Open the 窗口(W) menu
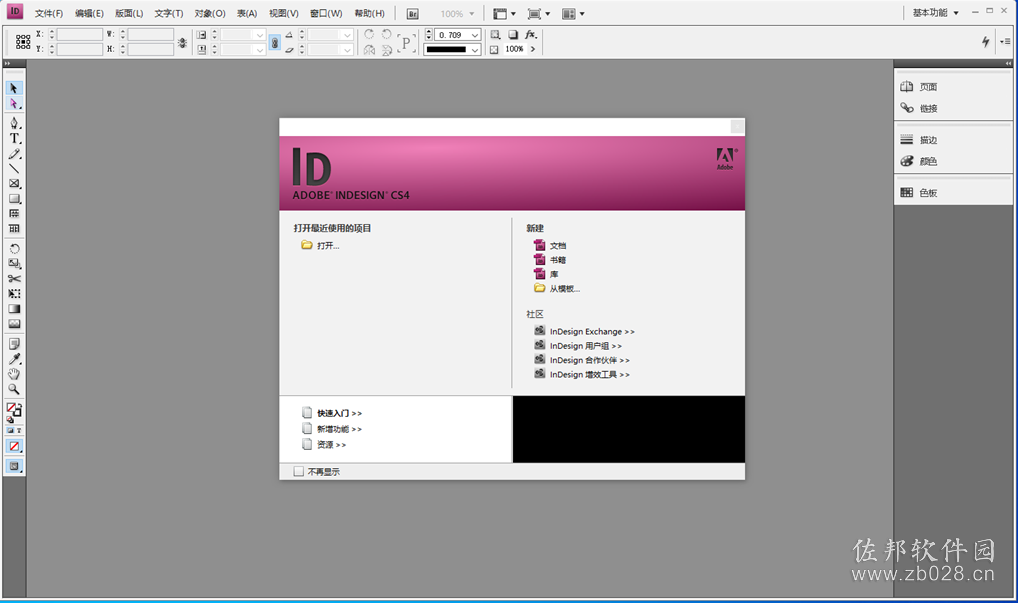The width and height of the screenshot is (1018, 603). (x=326, y=14)
